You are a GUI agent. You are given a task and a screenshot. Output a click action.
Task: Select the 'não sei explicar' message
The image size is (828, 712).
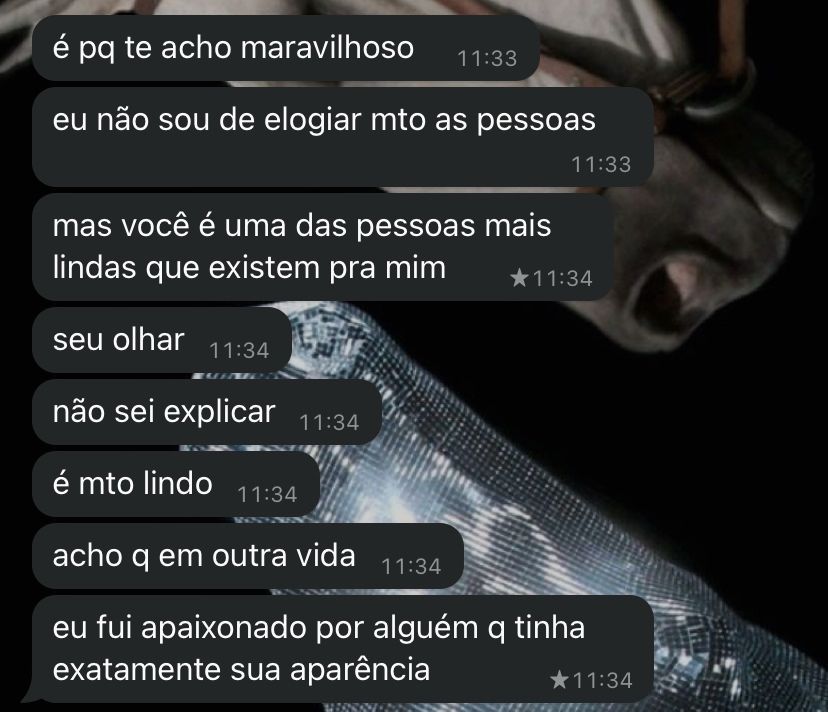pyautogui.click(x=206, y=411)
